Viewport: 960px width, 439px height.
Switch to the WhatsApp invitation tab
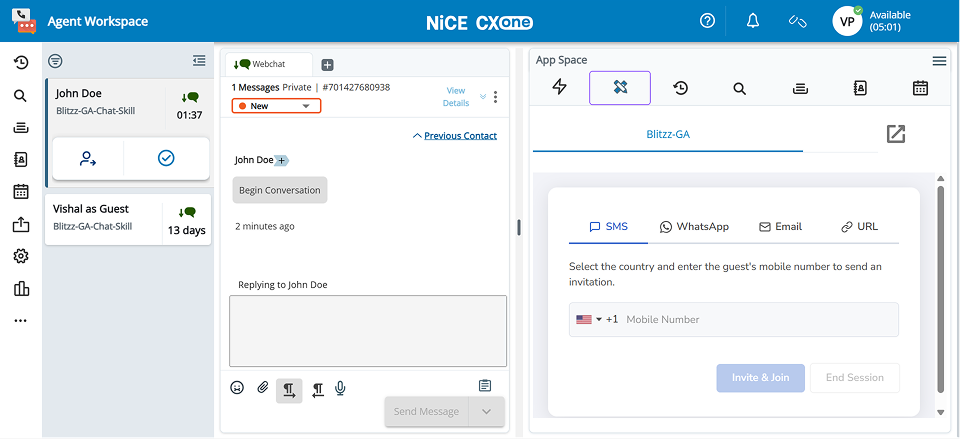(694, 227)
